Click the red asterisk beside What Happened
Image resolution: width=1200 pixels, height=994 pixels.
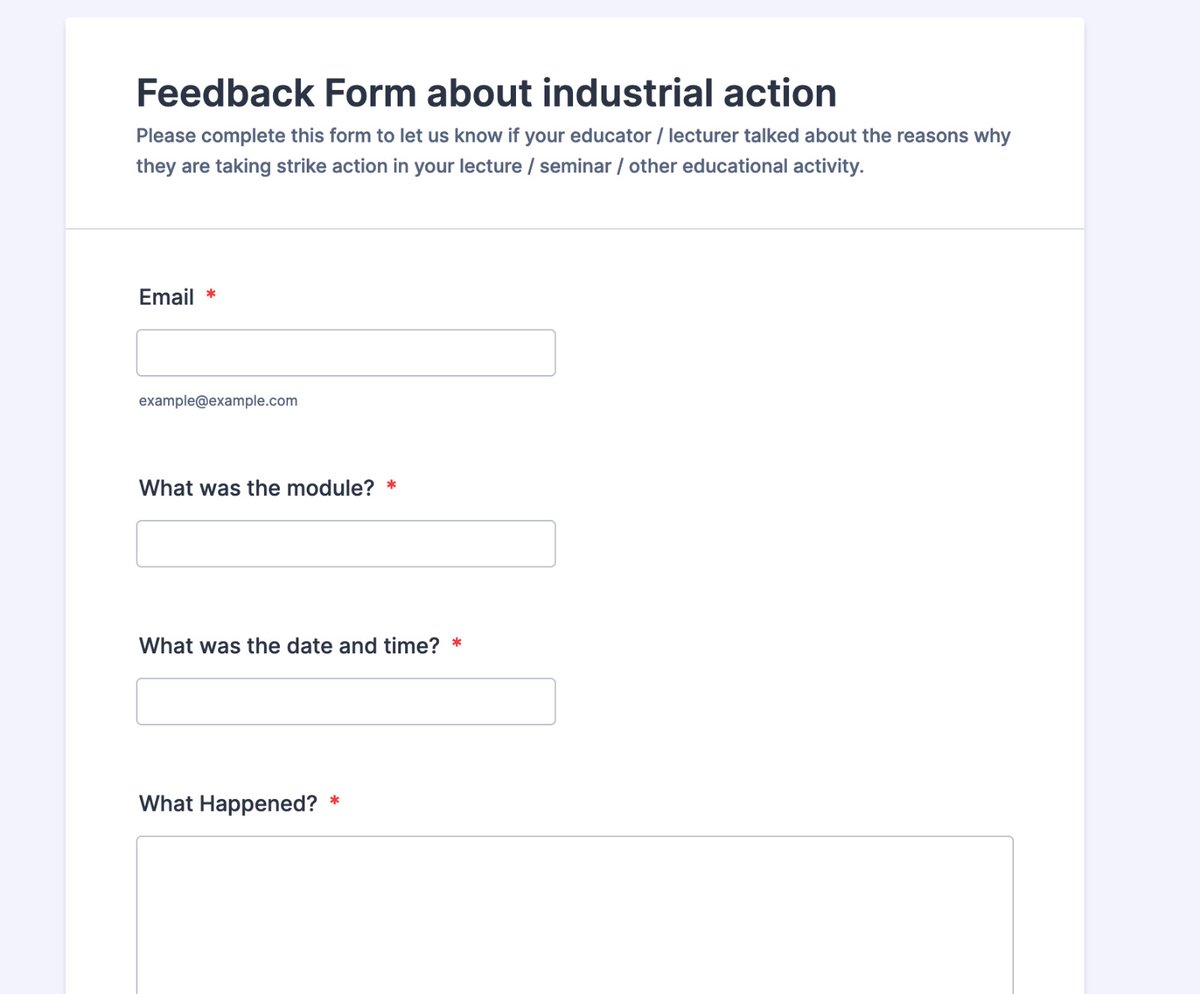click(x=335, y=802)
